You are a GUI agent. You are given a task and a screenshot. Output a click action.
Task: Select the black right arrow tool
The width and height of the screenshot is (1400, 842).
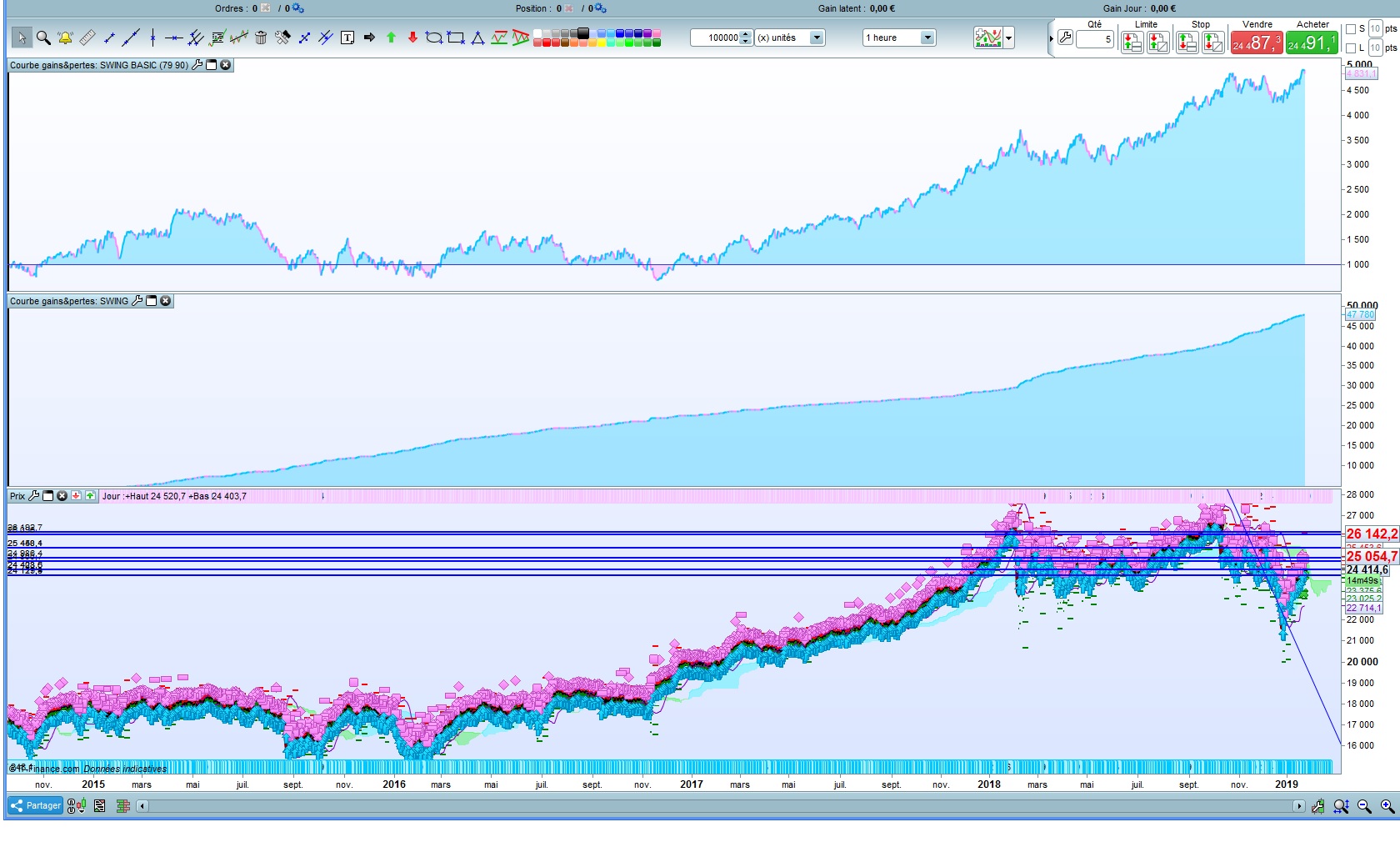(x=369, y=38)
